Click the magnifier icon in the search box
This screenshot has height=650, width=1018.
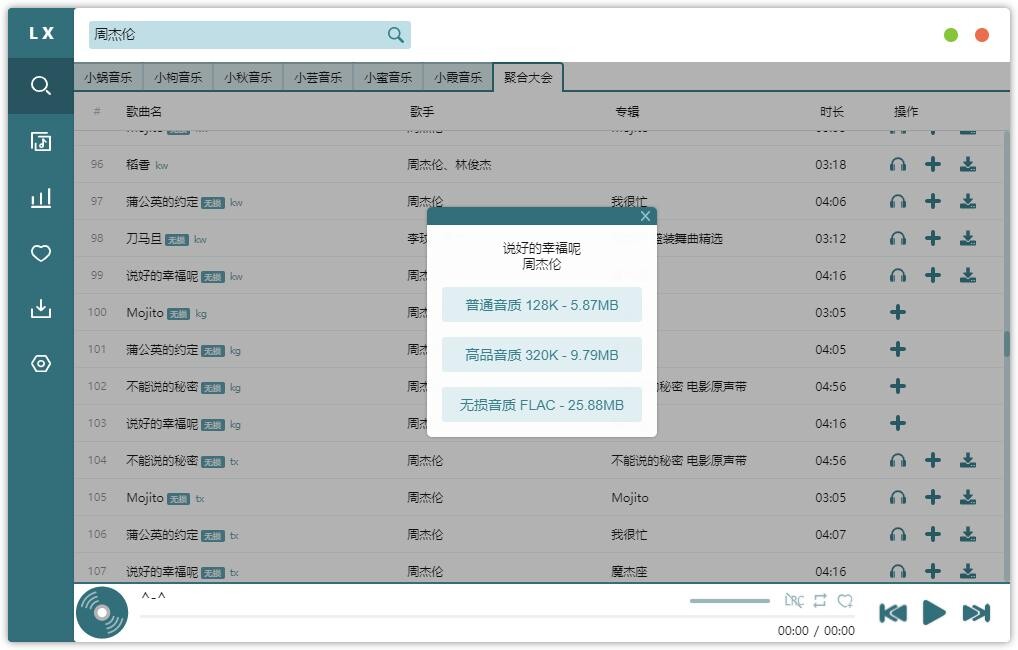coord(396,35)
